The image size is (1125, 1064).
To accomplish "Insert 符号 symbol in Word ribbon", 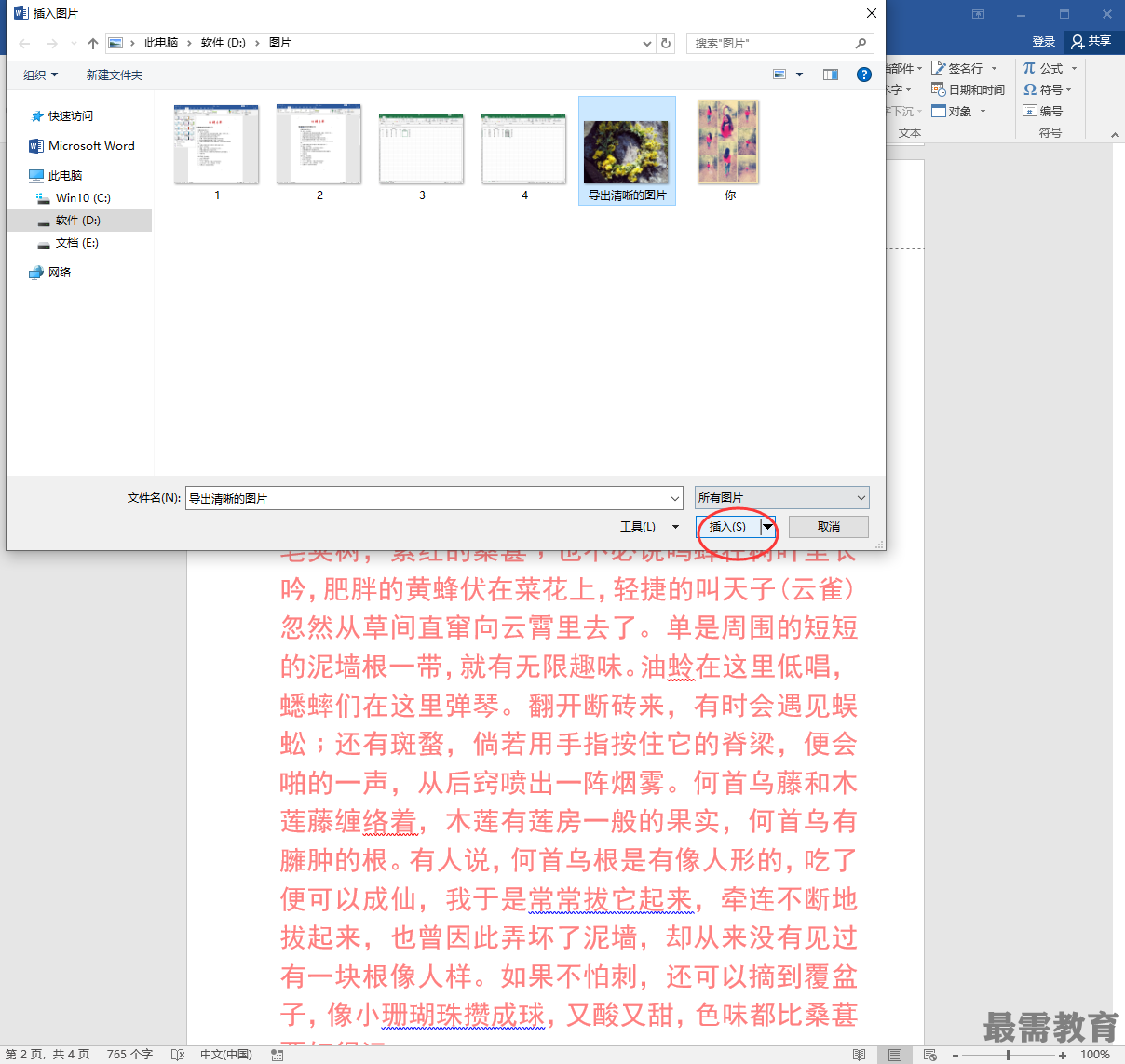I will pyautogui.click(x=1043, y=89).
